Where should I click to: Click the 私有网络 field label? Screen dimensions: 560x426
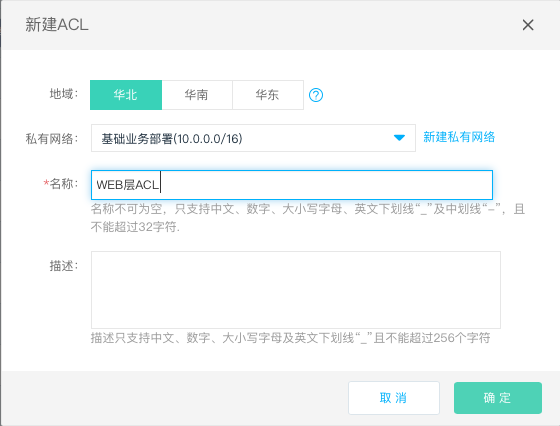[x=52, y=139]
